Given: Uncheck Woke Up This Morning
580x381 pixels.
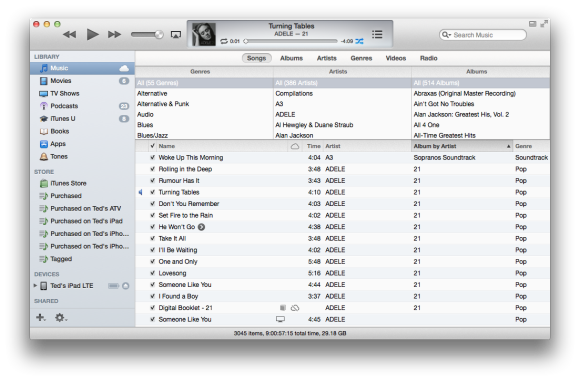Looking at the screenshot, I should (152, 158).
